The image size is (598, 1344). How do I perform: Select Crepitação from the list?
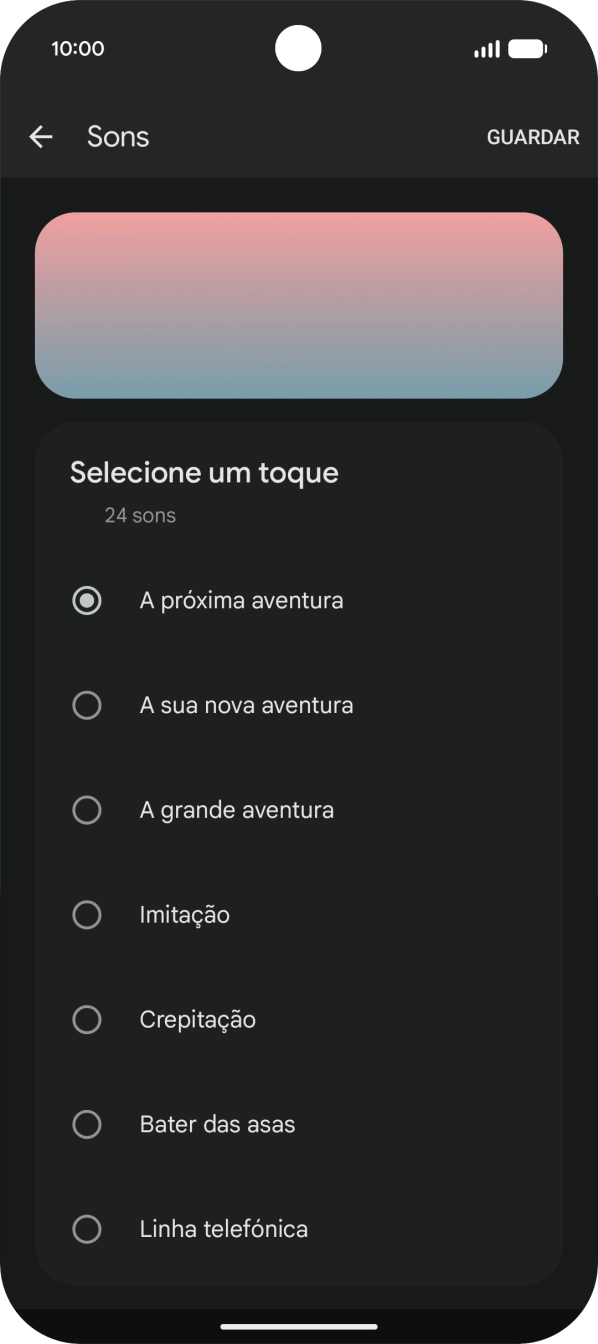point(87,1019)
